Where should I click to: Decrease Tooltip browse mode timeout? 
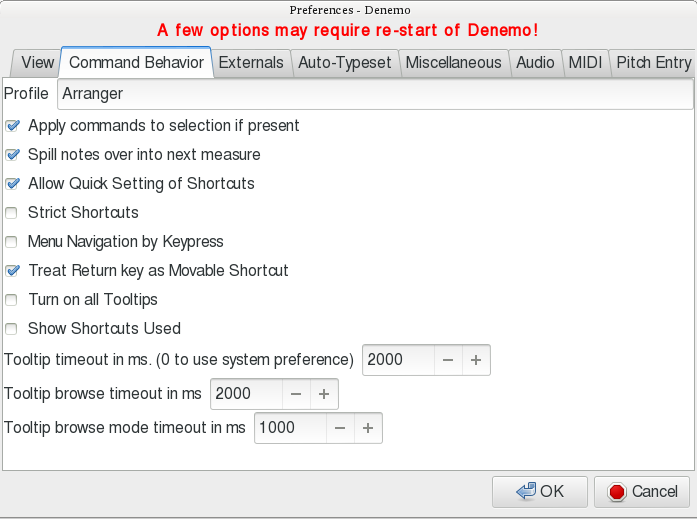click(x=340, y=428)
